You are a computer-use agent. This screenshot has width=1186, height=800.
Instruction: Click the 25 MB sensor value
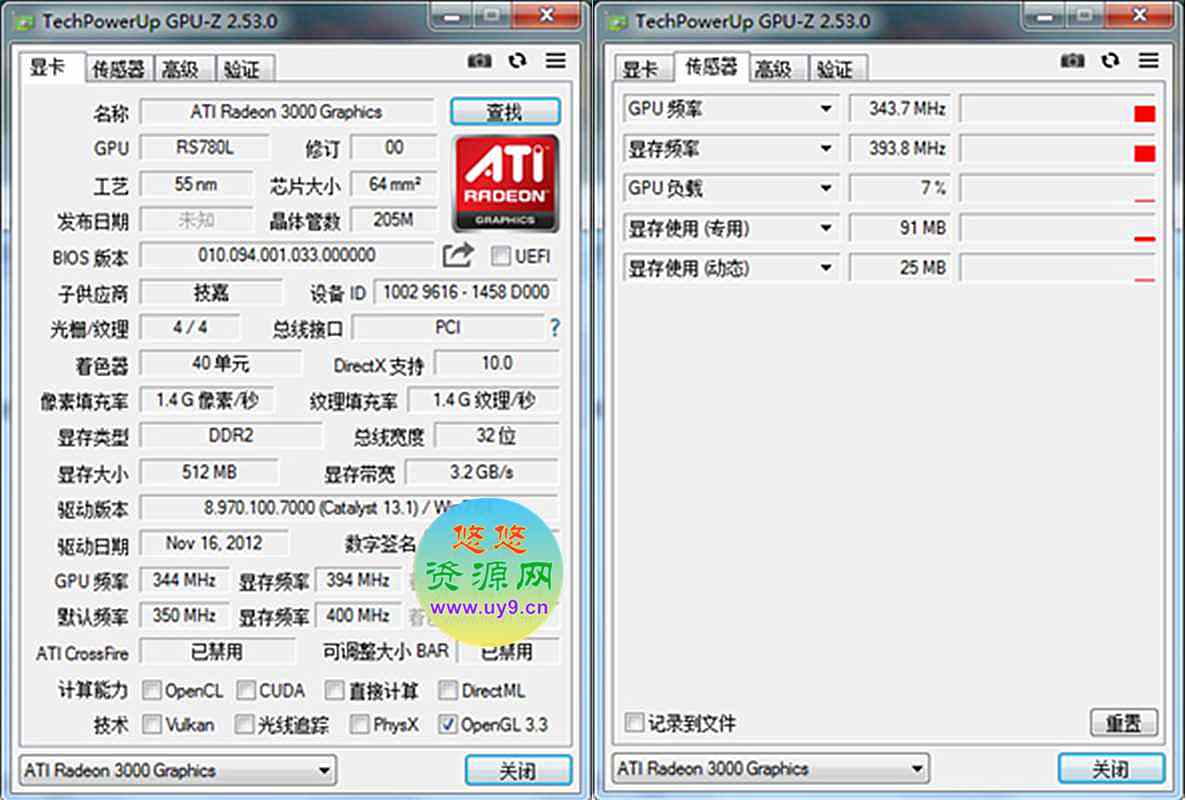point(900,268)
